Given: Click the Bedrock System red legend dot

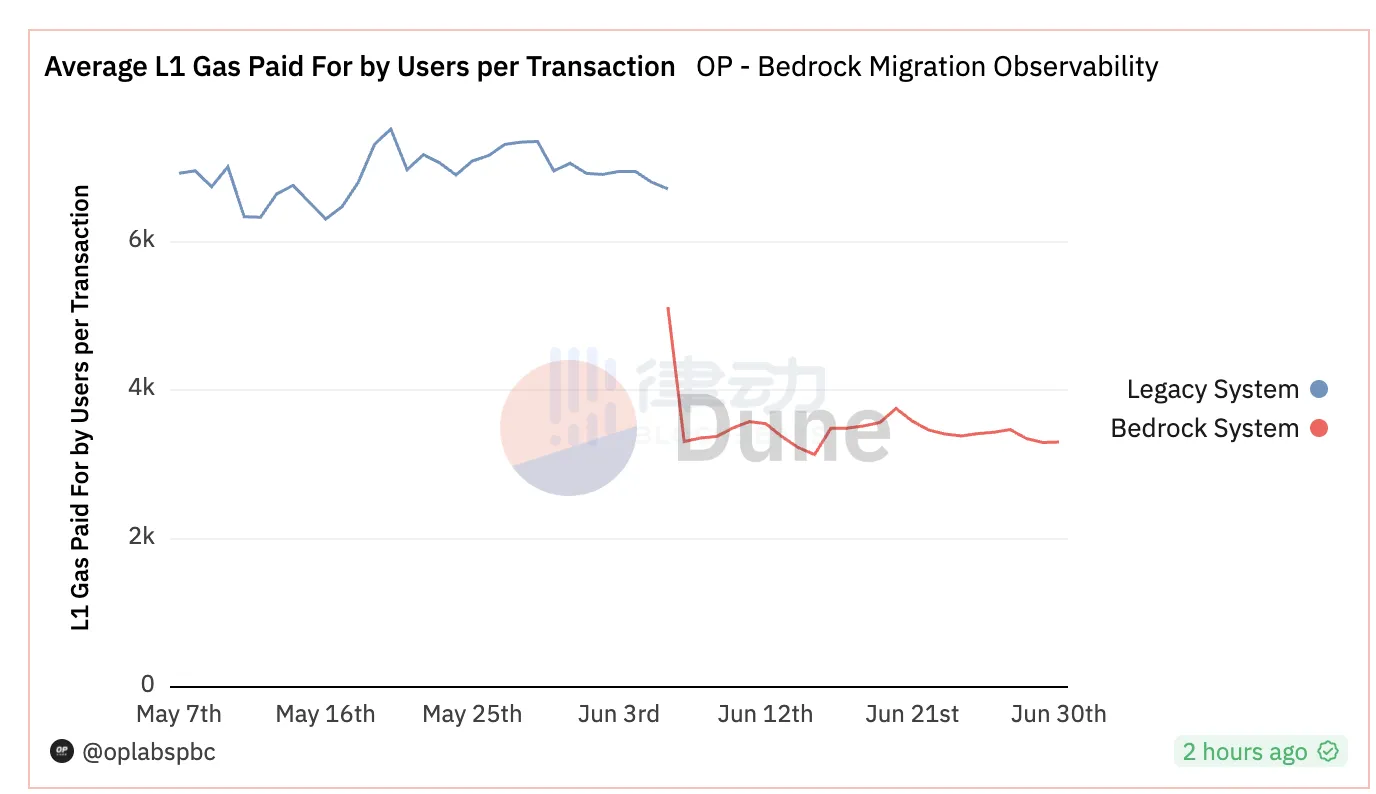Looking at the screenshot, I should tap(1318, 429).
